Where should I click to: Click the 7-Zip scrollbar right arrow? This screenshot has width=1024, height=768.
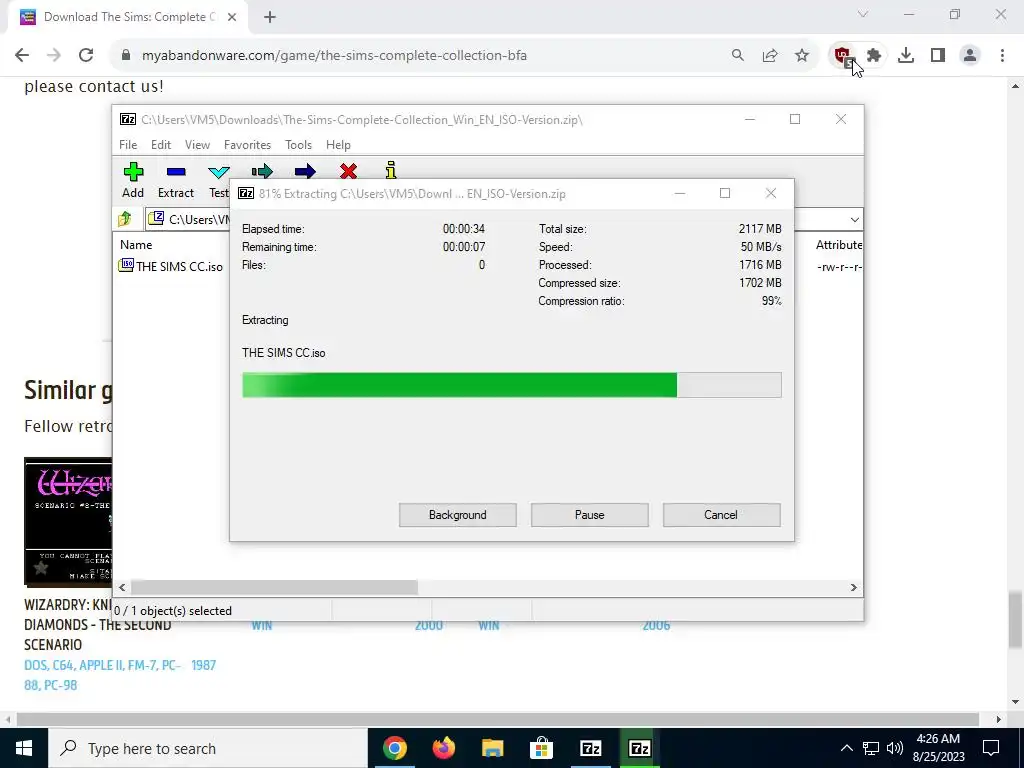coord(853,587)
